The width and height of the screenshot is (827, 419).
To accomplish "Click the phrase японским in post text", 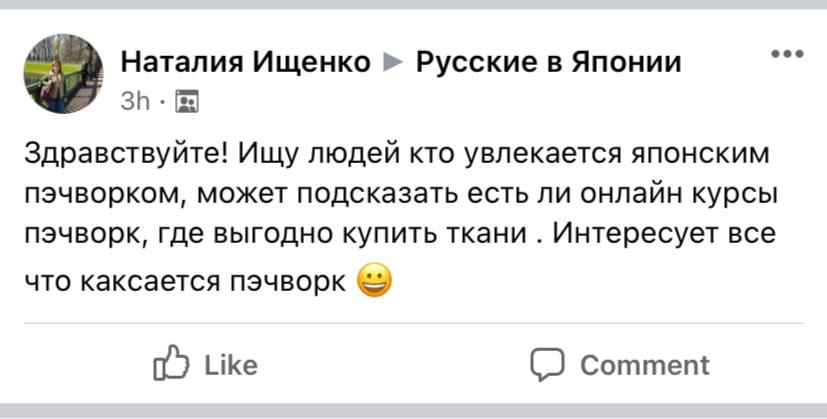I will 666,157.
